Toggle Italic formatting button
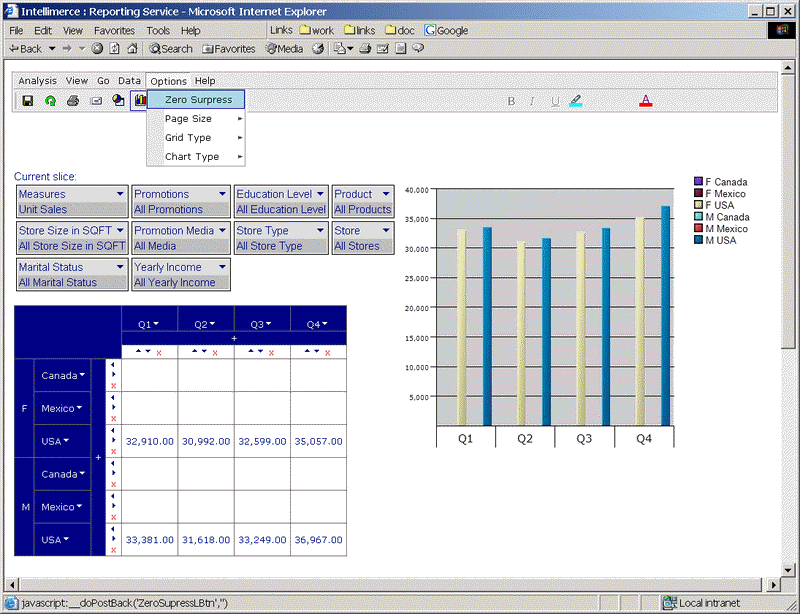This screenshot has width=800, height=614. pyautogui.click(x=532, y=101)
